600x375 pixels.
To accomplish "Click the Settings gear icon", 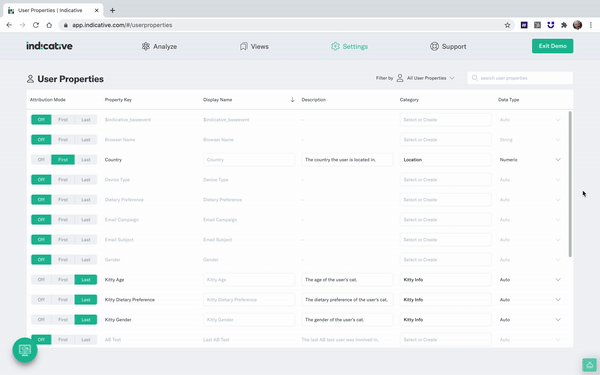I will (x=335, y=46).
